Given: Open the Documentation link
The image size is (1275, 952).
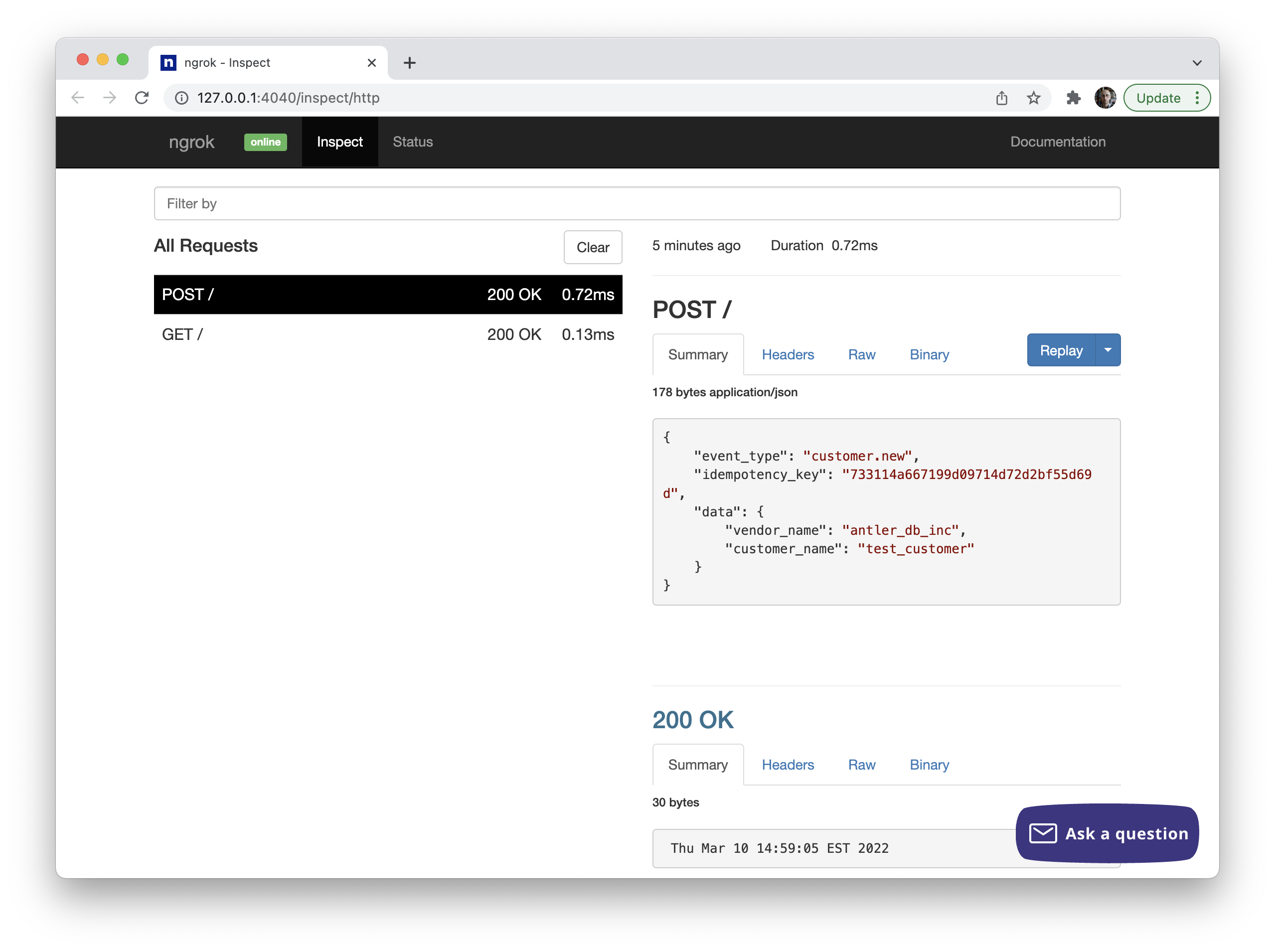Looking at the screenshot, I should [x=1058, y=142].
